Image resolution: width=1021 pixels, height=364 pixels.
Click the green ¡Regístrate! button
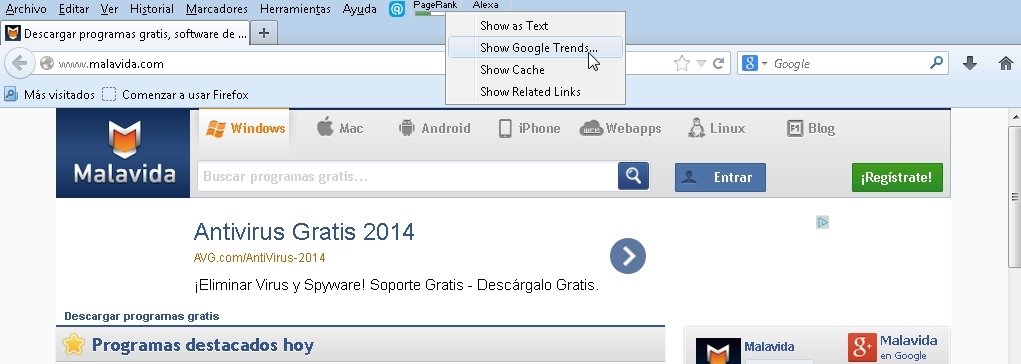click(897, 177)
